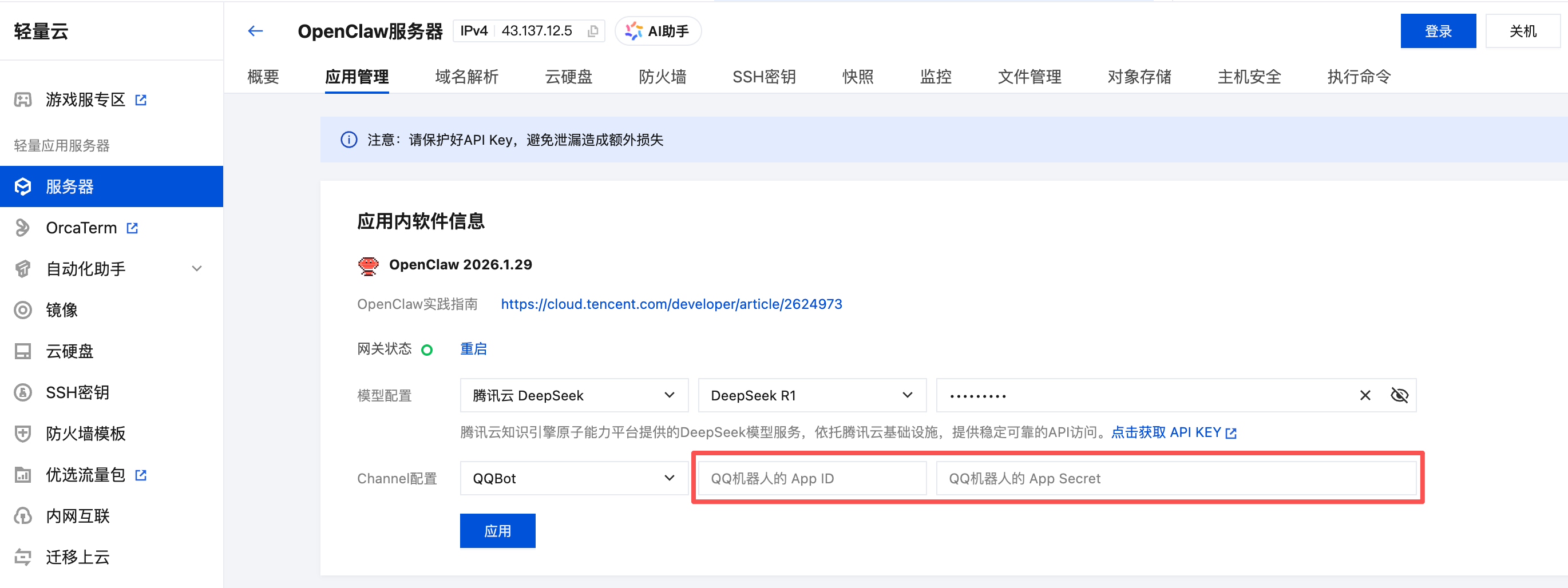Viewport: 1568px width, 588px height.
Task: Open 镜像 from the sidebar
Action: [61, 310]
